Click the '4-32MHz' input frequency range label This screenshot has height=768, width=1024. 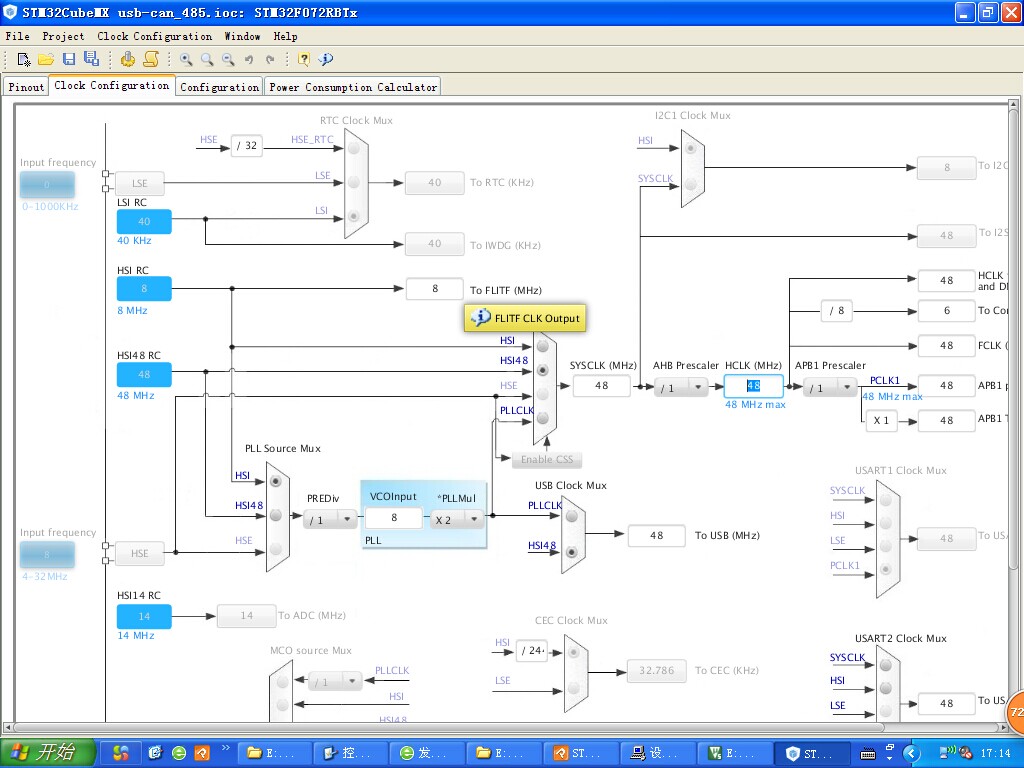click(44, 577)
